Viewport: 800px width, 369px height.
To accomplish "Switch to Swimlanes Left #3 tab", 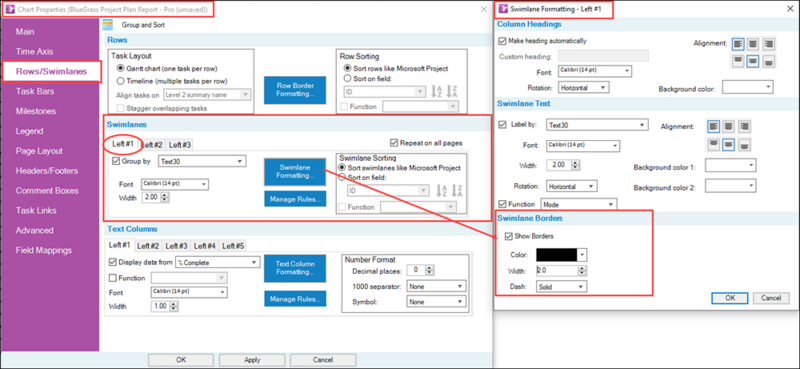I will click(x=180, y=145).
